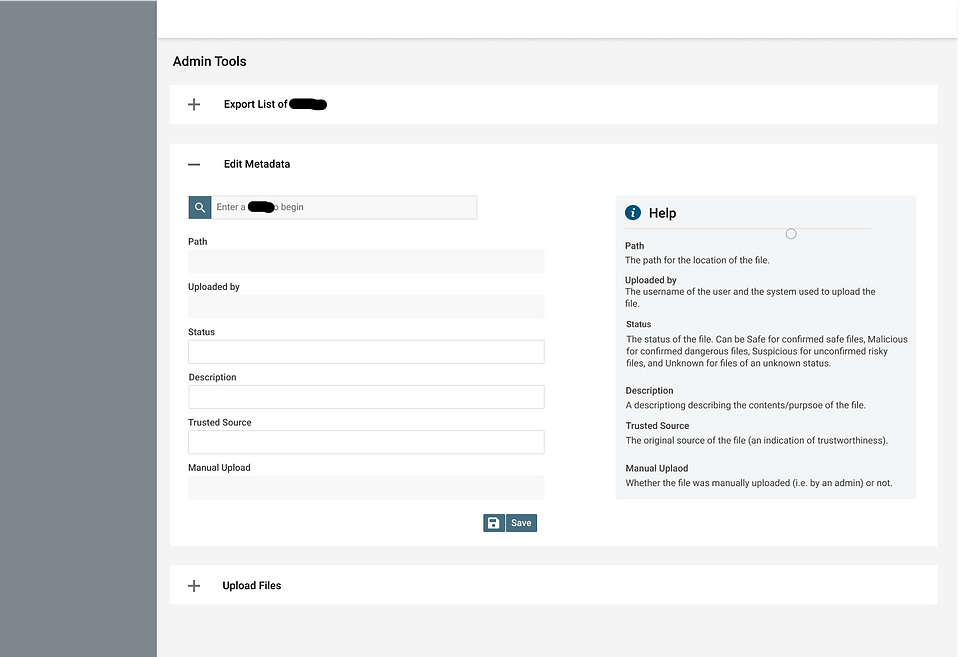Select the Status field

366,351
